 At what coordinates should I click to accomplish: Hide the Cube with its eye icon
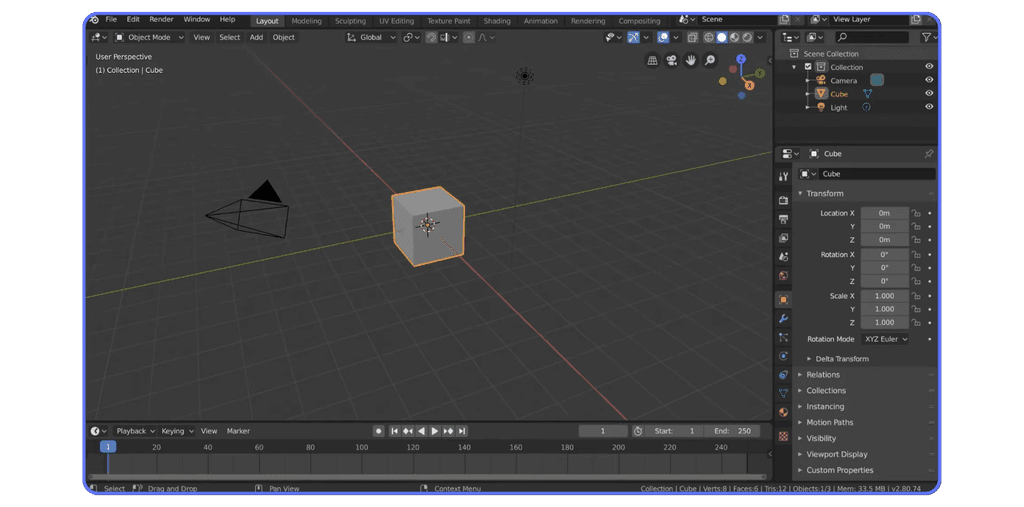[929, 93]
